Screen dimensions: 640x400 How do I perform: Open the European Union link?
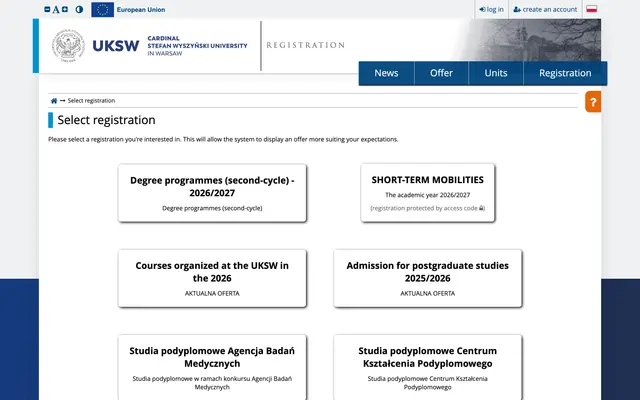coord(141,10)
